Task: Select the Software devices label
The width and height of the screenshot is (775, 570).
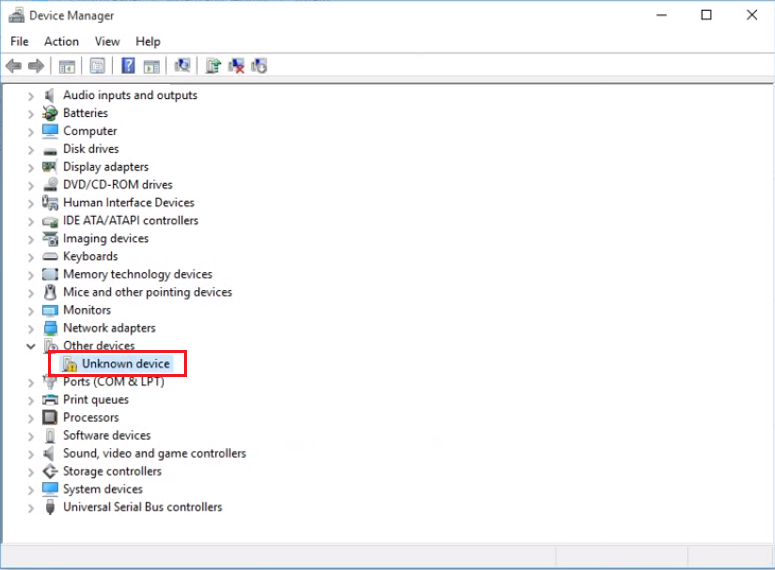Action: coord(107,435)
